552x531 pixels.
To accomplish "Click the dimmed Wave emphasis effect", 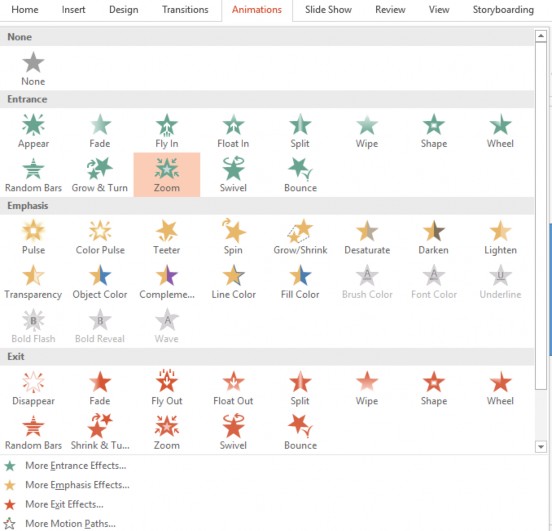I will [x=167, y=326].
